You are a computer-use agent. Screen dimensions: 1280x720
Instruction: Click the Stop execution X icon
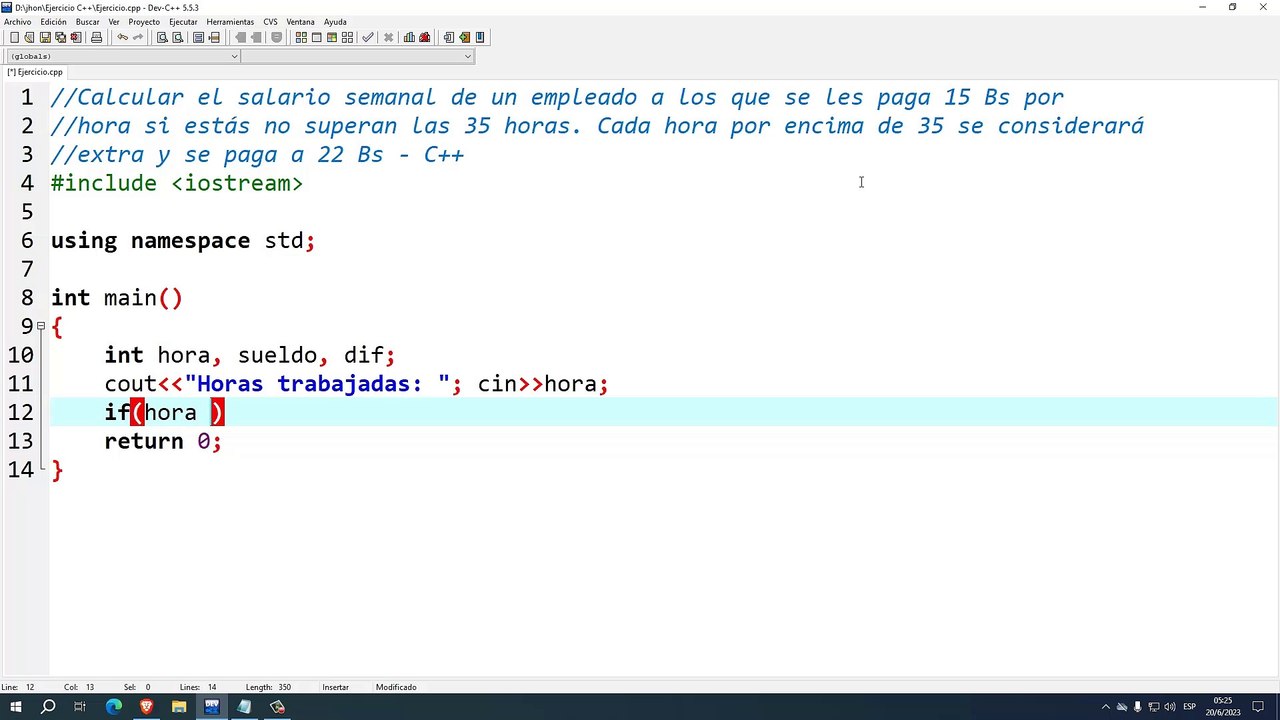point(388,37)
